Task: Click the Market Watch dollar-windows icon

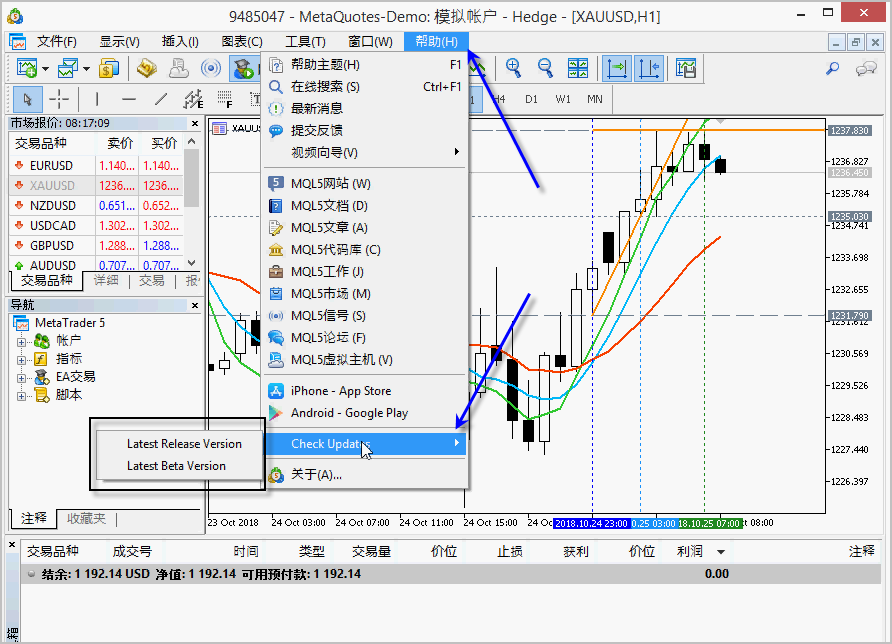Action: coord(109,69)
